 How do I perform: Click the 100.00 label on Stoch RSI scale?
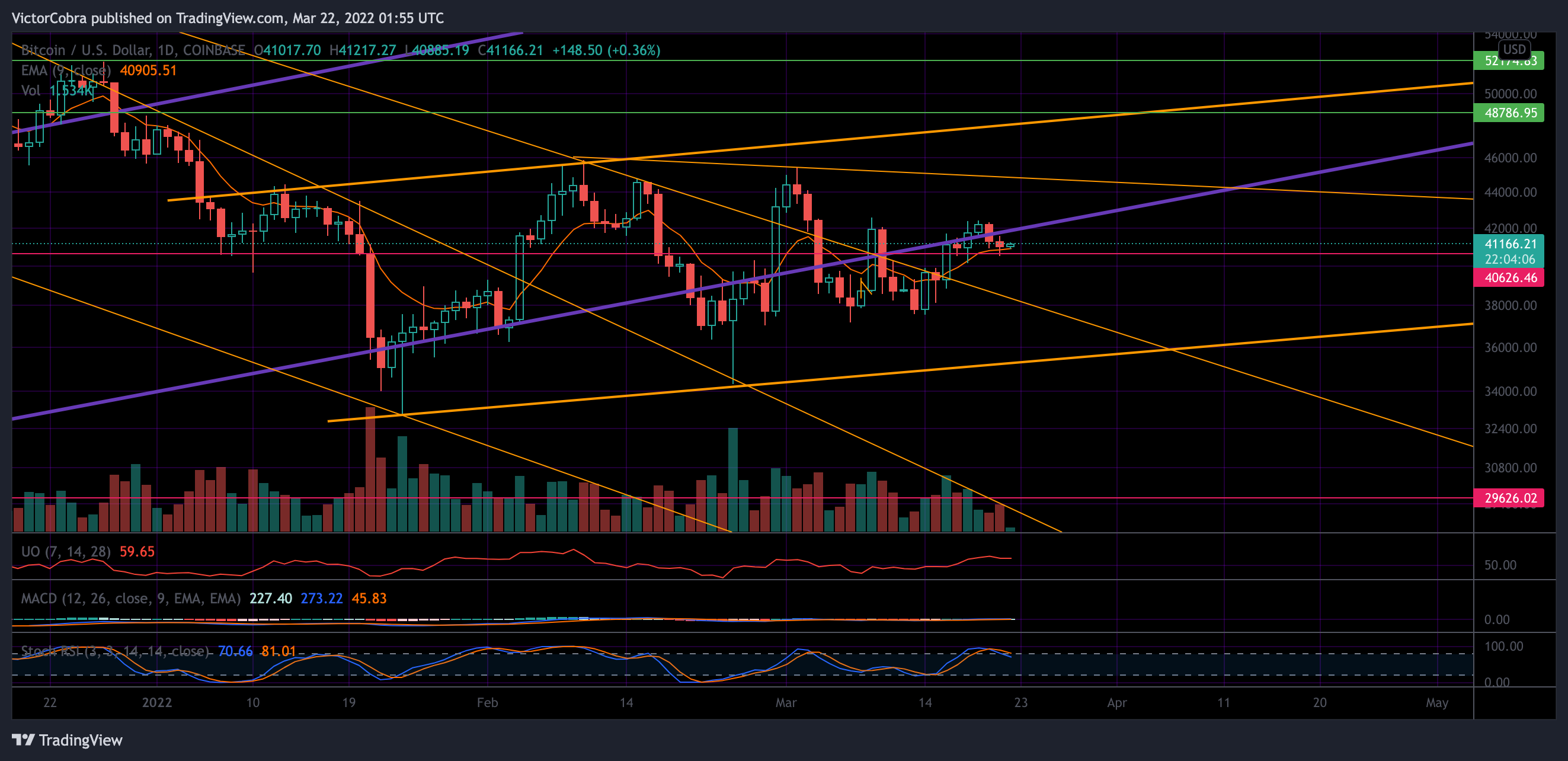1503,647
